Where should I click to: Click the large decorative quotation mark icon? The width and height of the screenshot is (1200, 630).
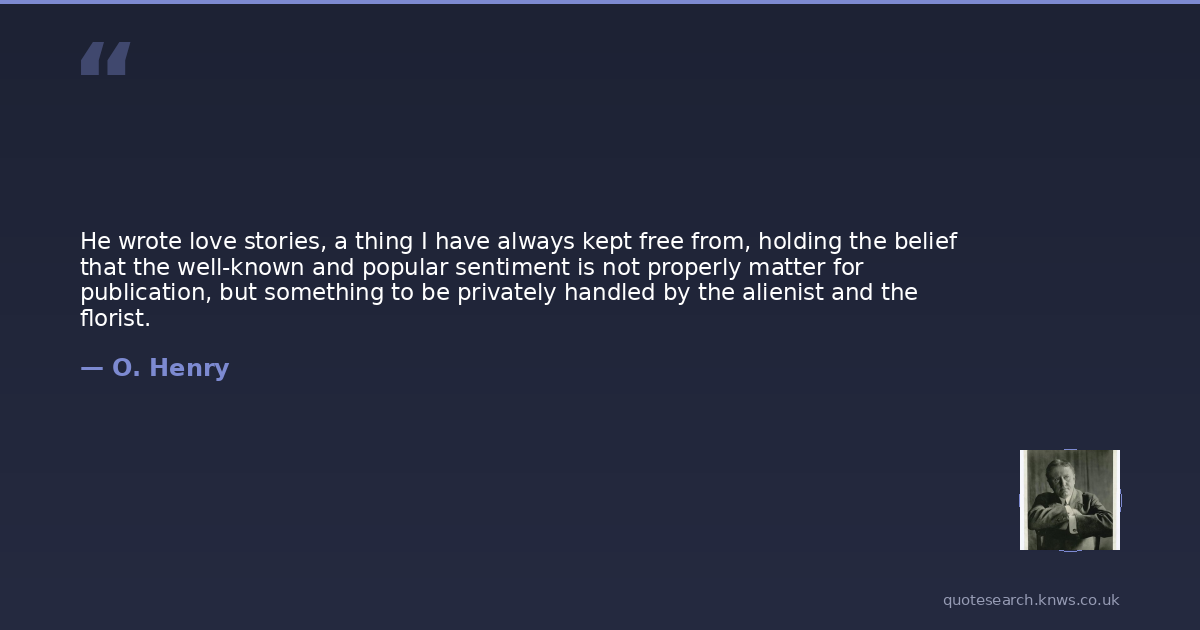(105, 59)
